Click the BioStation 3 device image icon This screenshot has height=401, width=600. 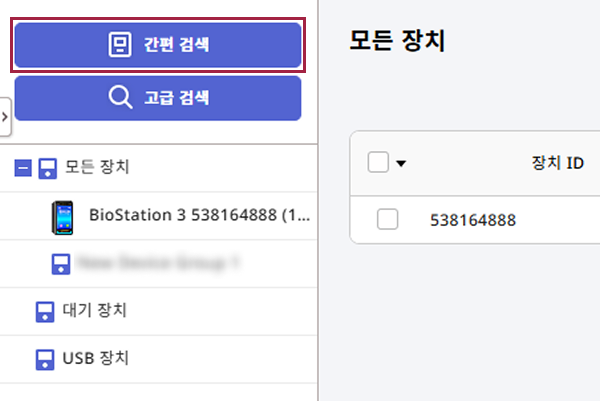click(62, 216)
